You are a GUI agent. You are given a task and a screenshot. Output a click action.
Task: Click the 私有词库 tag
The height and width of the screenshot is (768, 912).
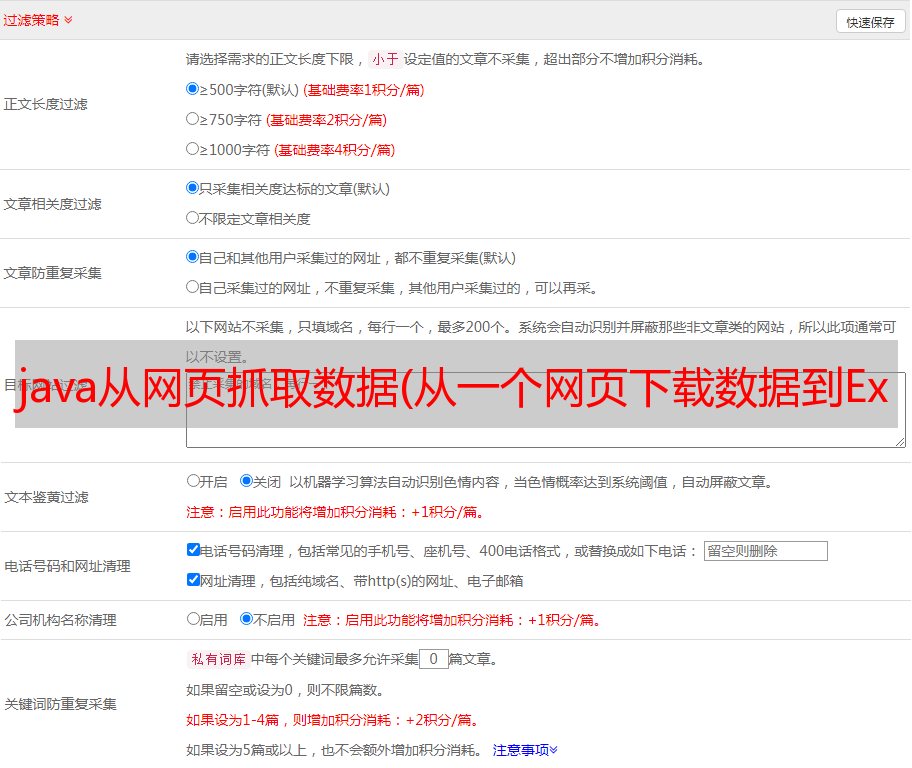click(219, 659)
